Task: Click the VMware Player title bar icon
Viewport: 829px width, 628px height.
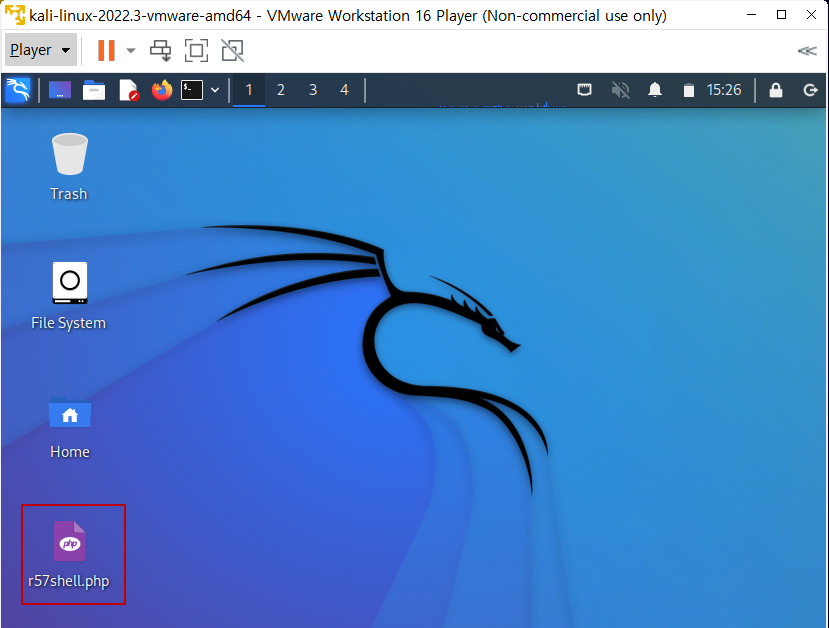Action: click(x=15, y=15)
